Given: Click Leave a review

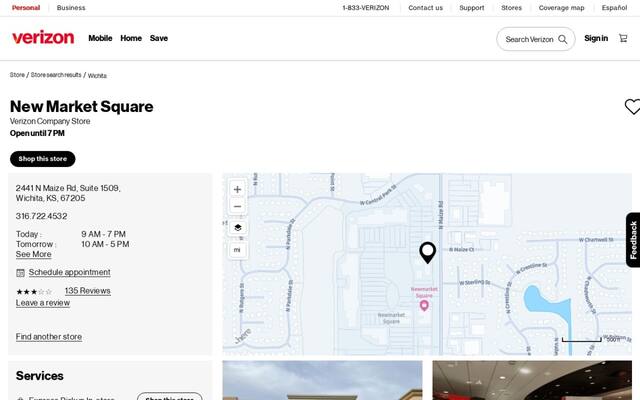Looking at the screenshot, I should (43, 303).
